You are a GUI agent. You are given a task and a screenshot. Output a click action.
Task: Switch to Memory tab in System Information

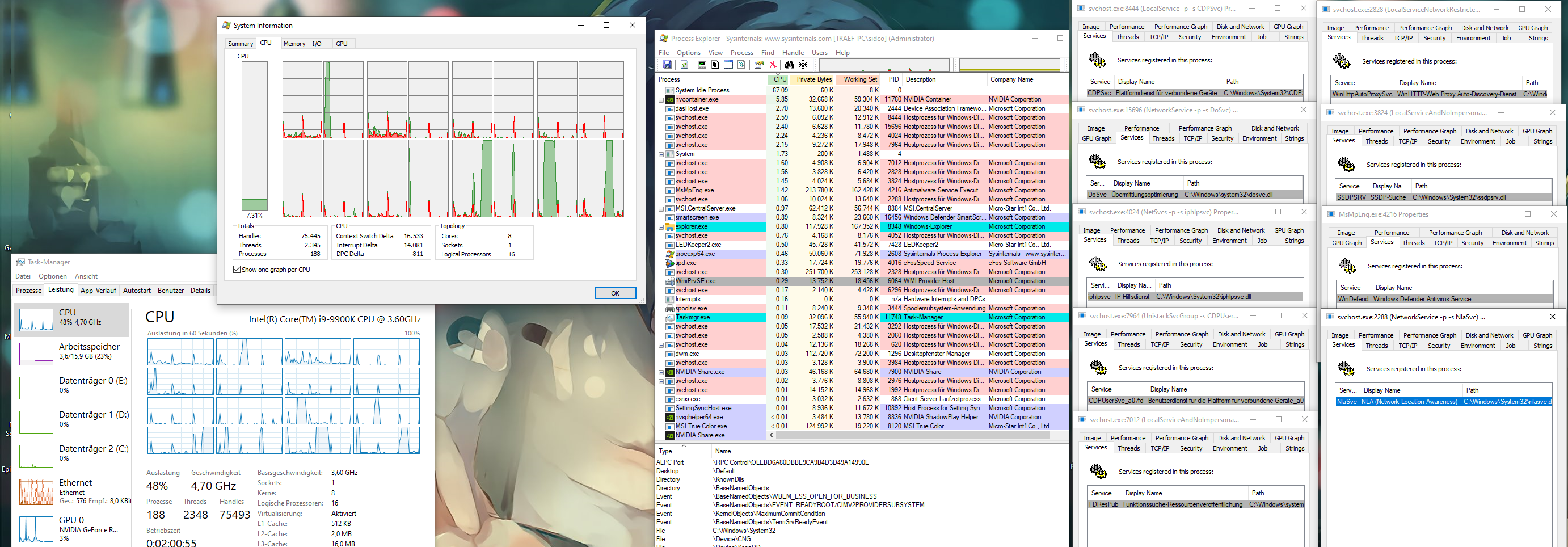pos(294,44)
